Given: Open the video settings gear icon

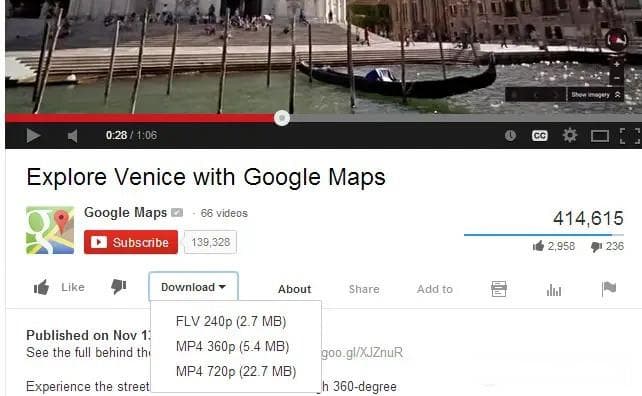Looking at the screenshot, I should 570,135.
